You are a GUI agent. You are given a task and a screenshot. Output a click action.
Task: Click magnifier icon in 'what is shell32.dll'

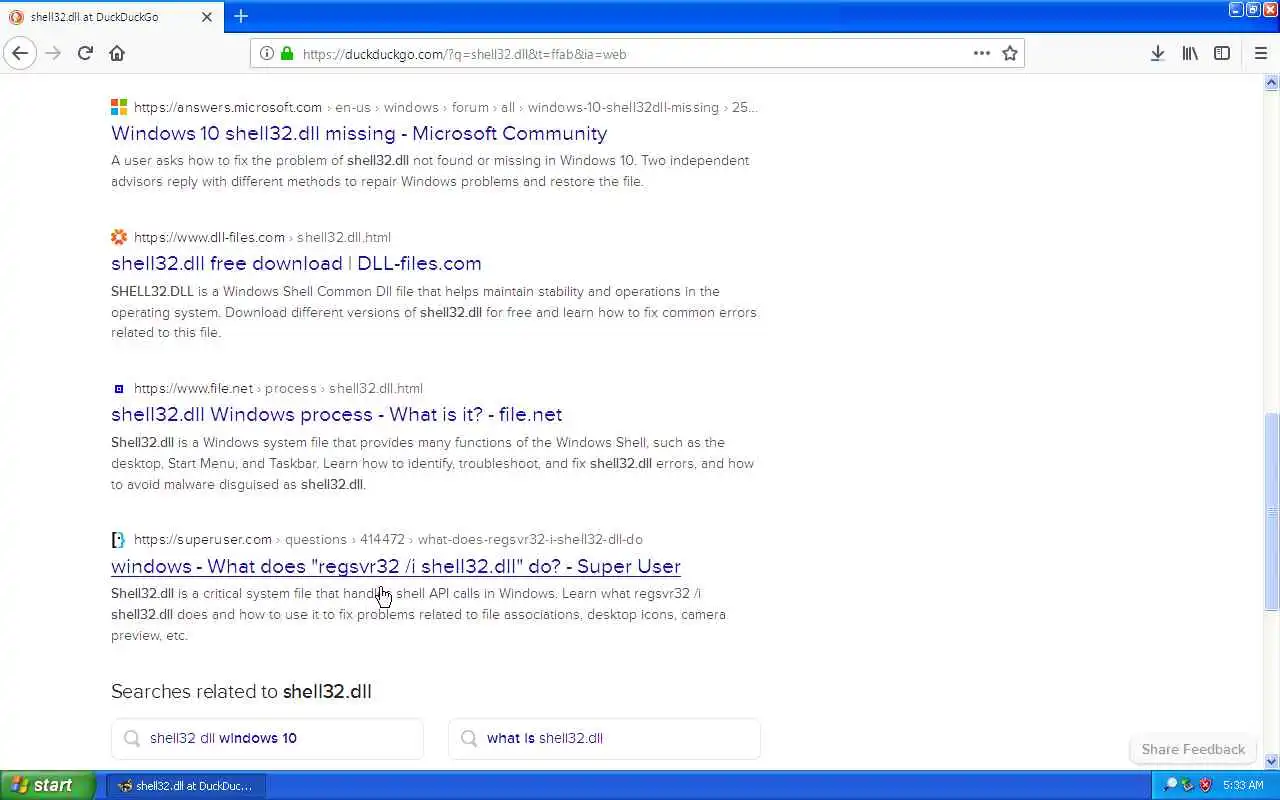coord(468,738)
